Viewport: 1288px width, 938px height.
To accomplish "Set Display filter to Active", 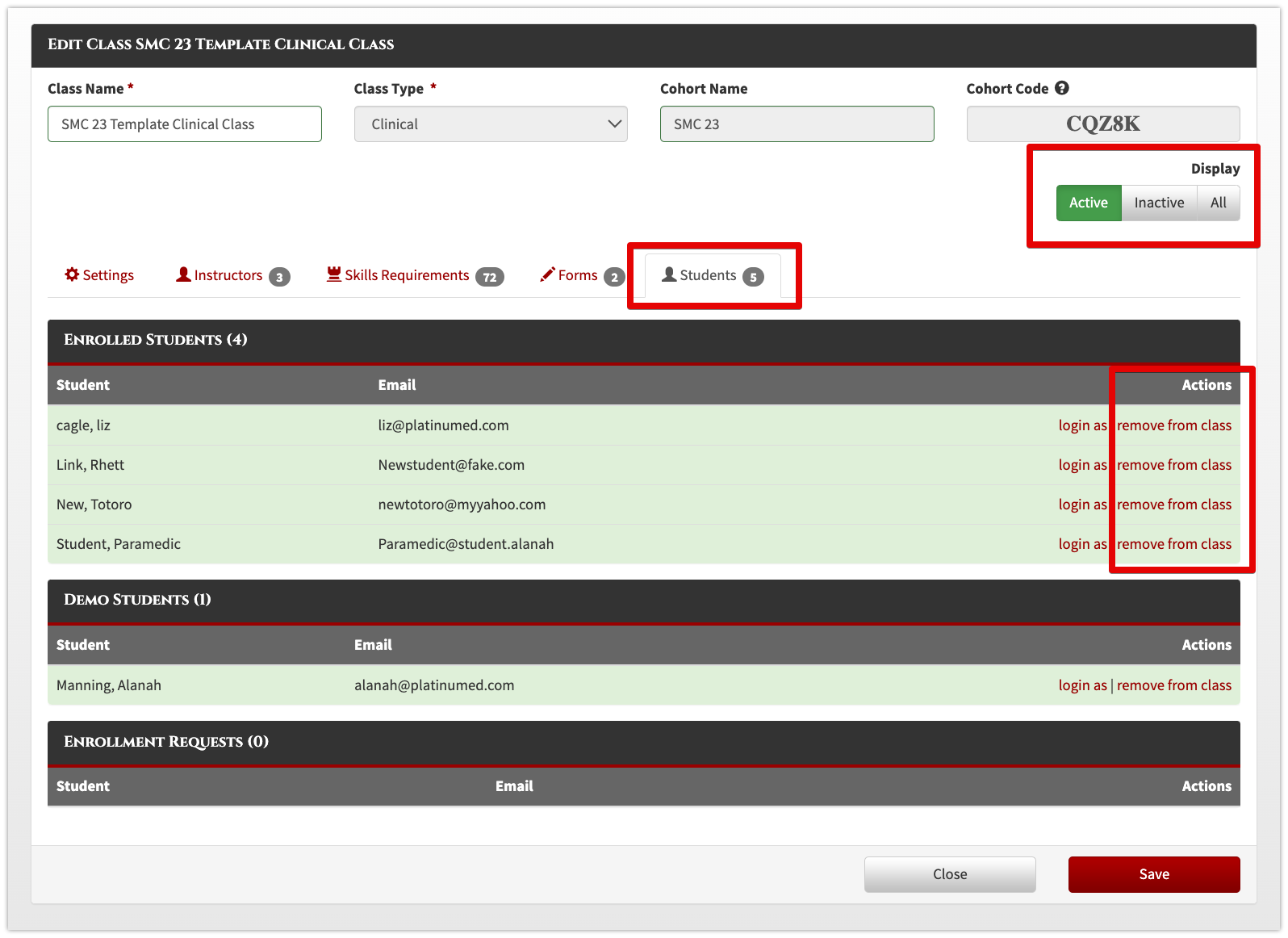I will (x=1089, y=203).
